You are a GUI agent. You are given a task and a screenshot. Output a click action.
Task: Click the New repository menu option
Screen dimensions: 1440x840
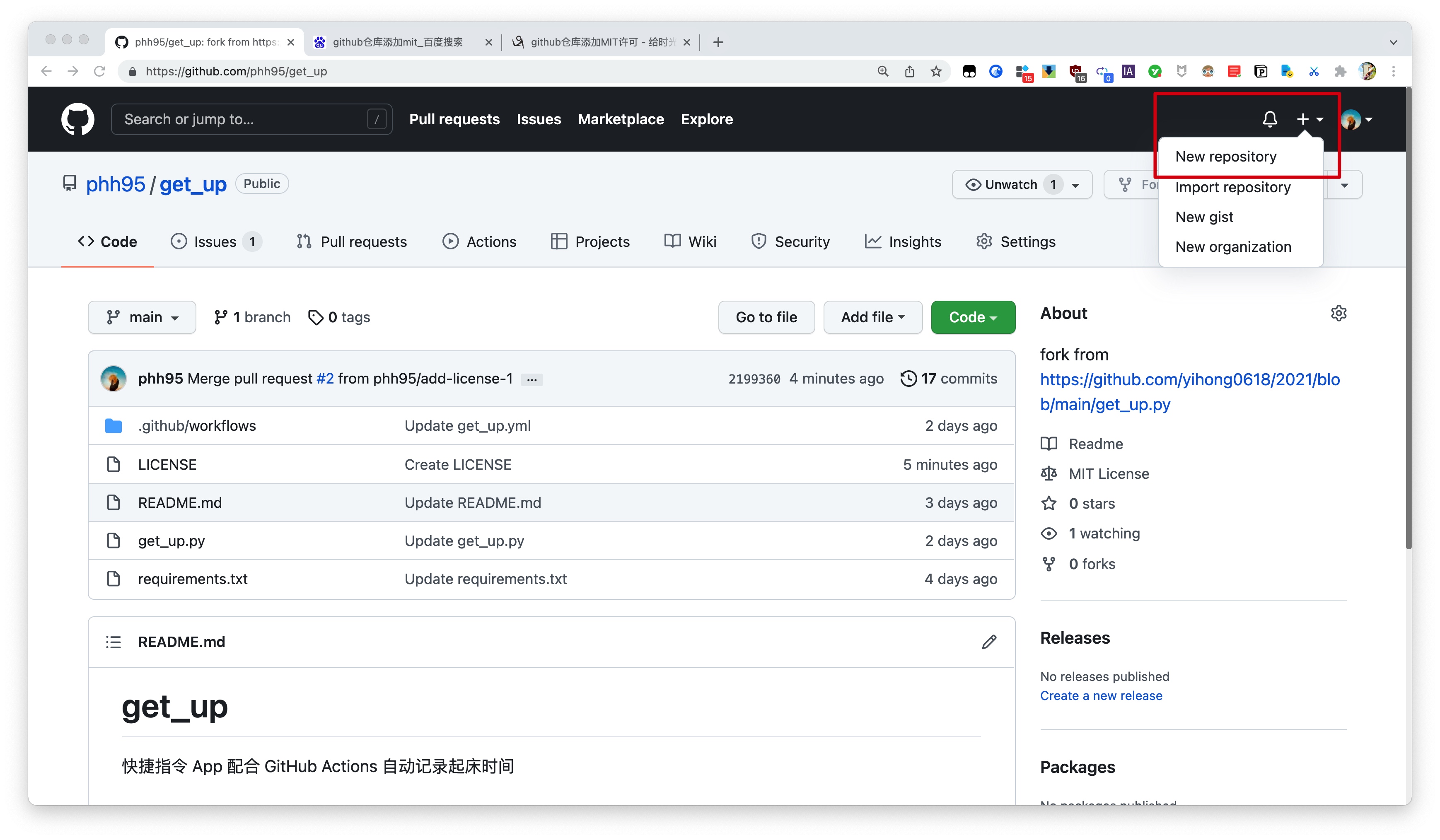pyautogui.click(x=1225, y=156)
